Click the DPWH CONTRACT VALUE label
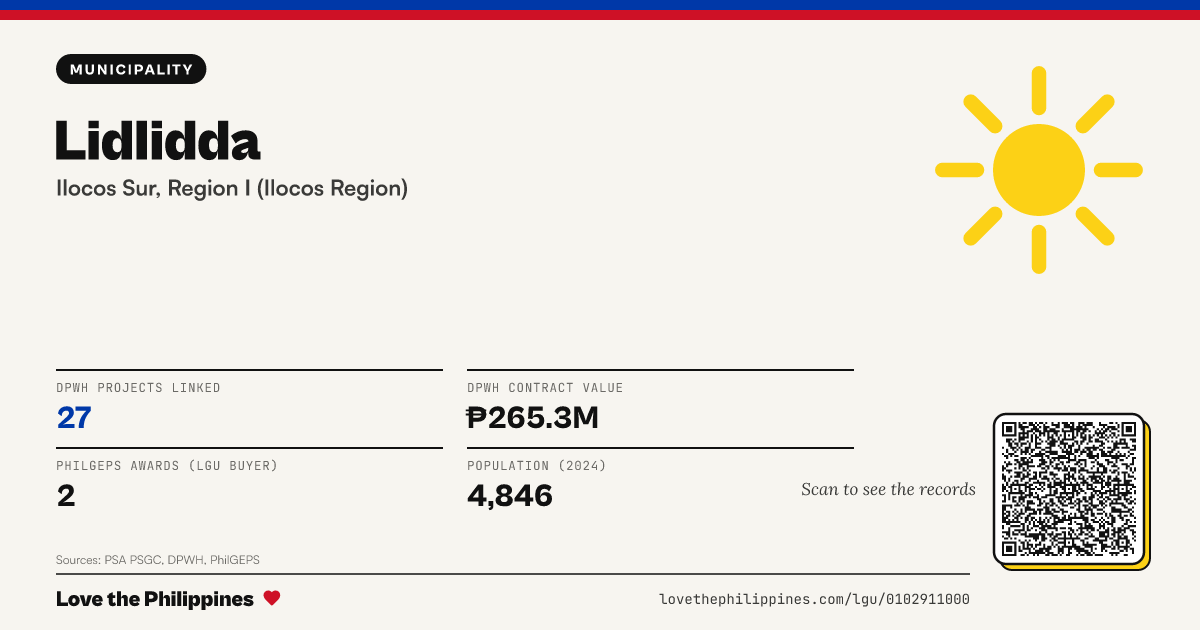This screenshot has width=1200, height=630. (x=545, y=388)
